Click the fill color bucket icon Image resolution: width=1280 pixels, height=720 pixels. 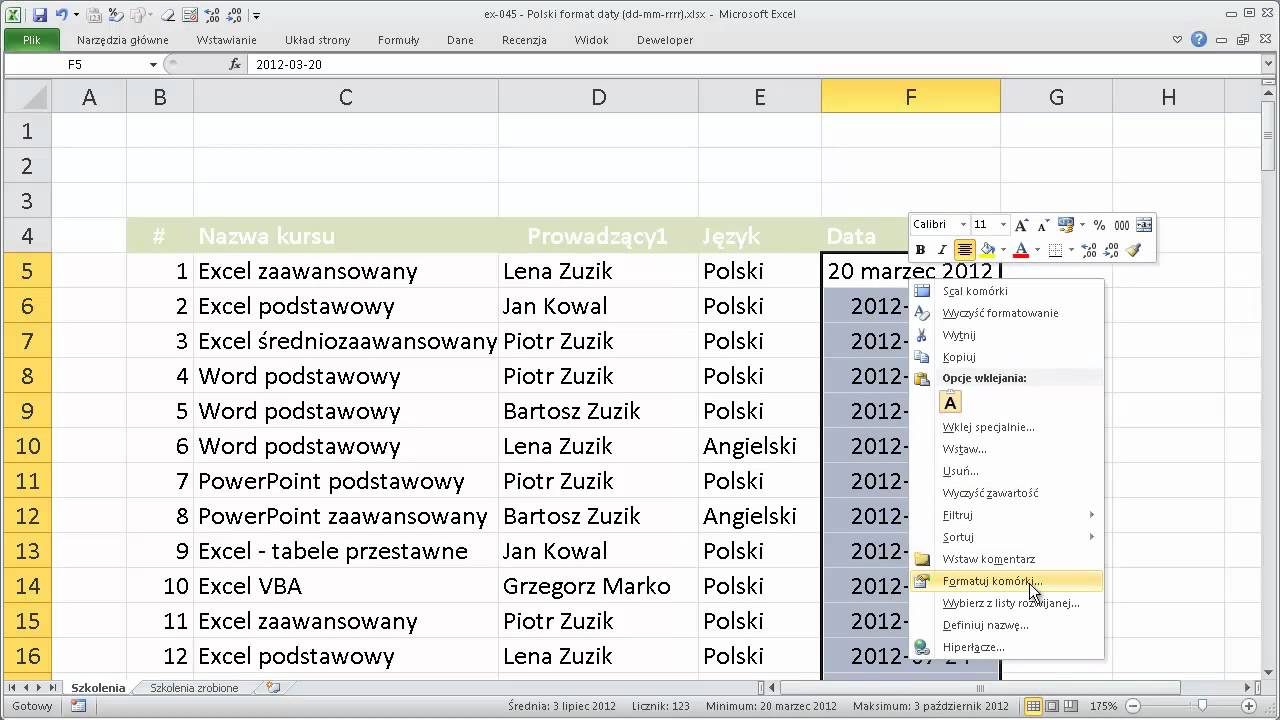point(987,250)
